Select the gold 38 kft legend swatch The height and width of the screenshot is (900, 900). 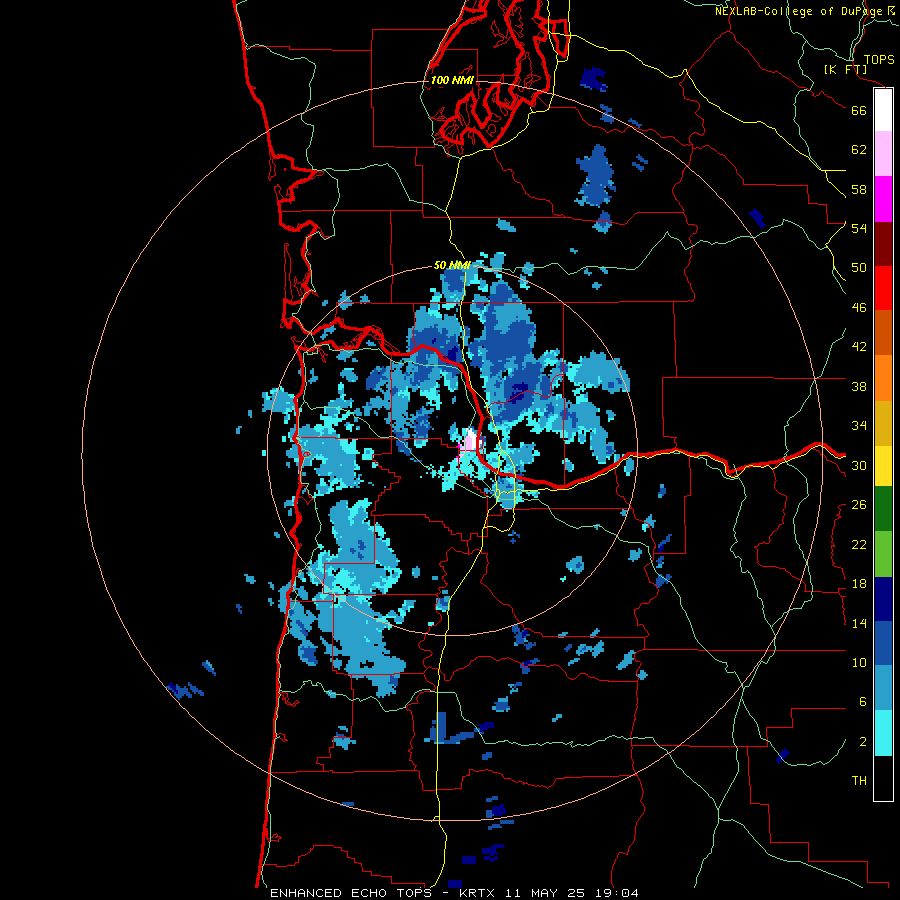point(883,423)
